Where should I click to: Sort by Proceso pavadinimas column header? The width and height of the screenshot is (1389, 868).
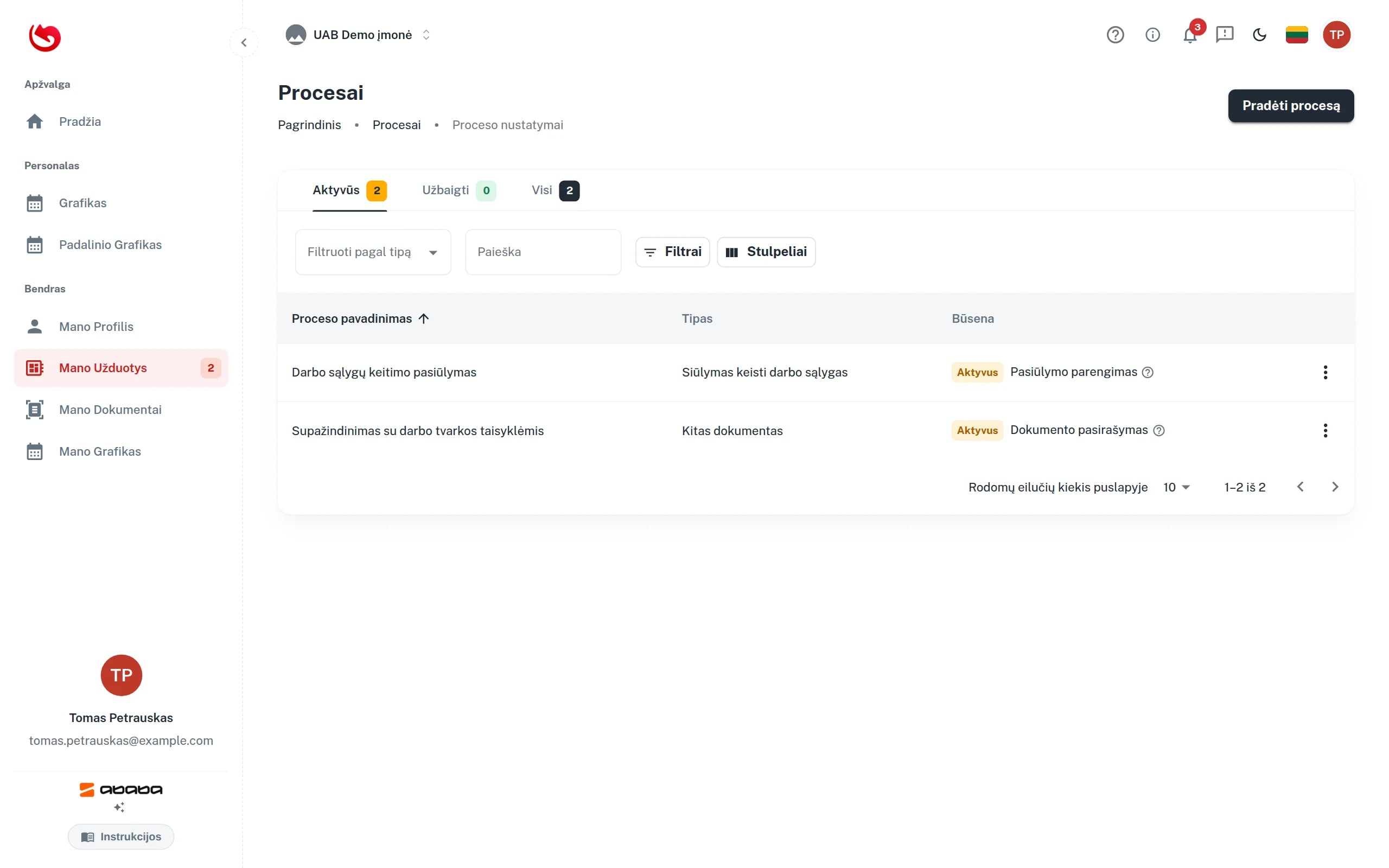click(x=360, y=318)
